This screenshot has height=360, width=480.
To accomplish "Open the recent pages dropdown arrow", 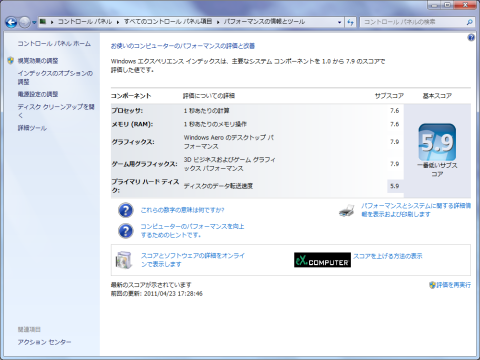I will tap(34, 23).
